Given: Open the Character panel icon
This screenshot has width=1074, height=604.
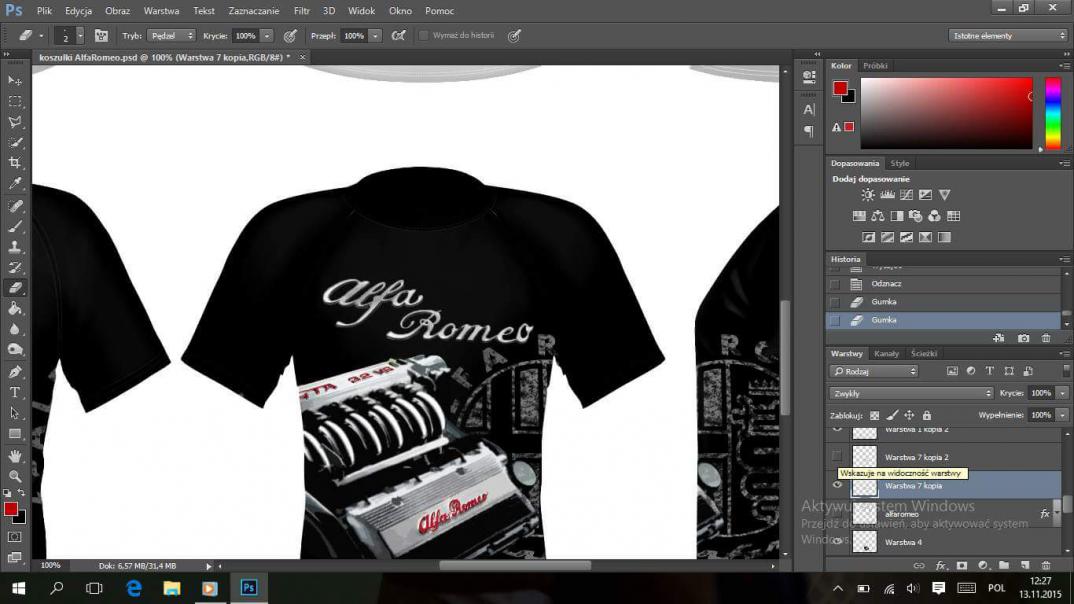Looking at the screenshot, I should pyautogui.click(x=809, y=110).
